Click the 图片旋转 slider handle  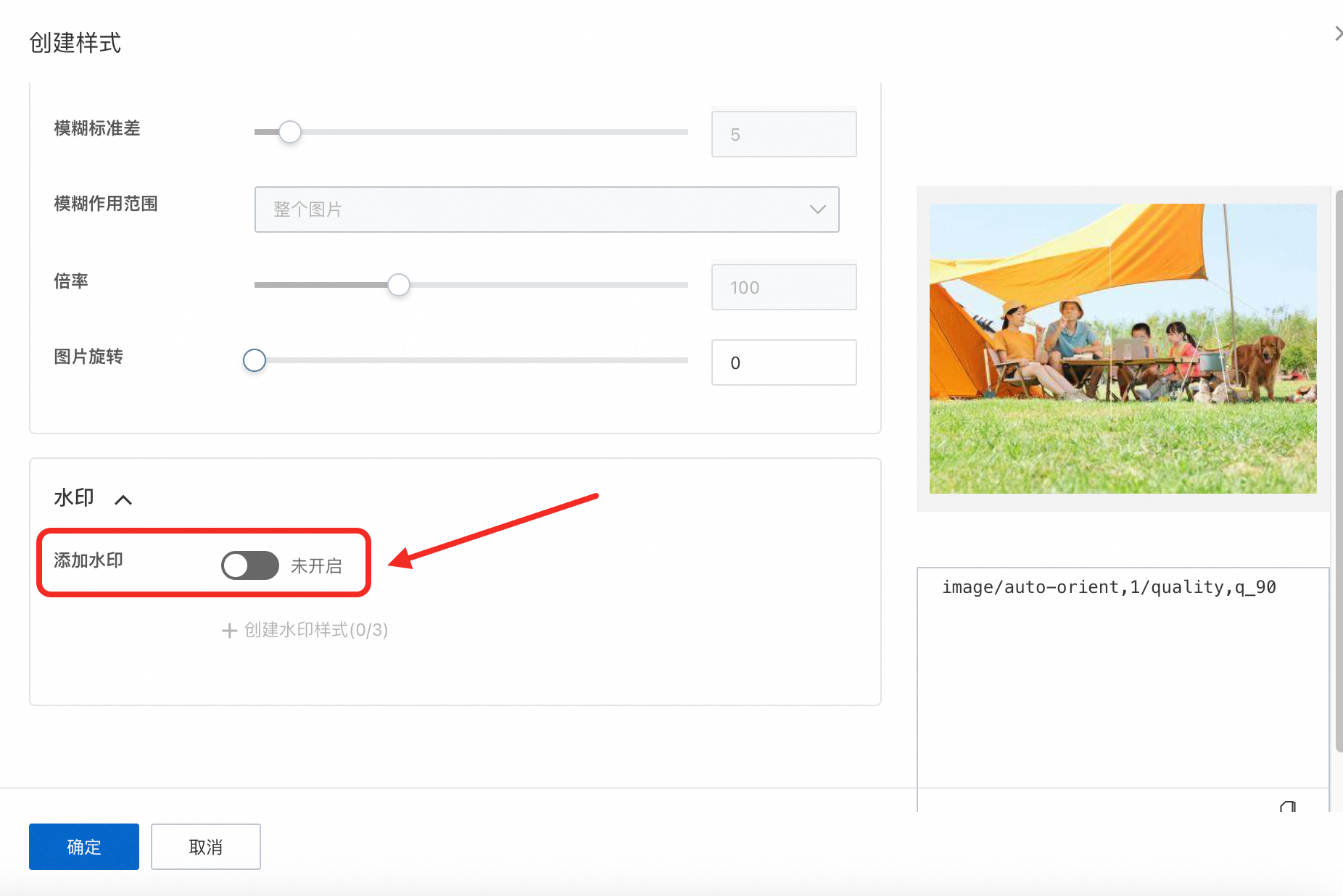255,360
